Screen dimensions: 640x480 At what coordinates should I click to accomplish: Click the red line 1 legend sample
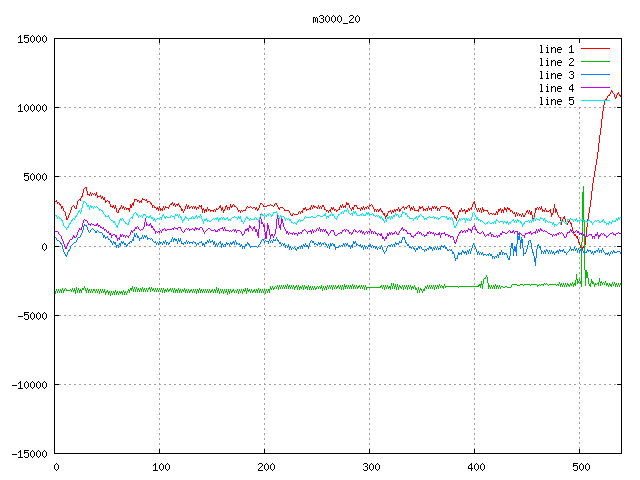click(x=595, y=49)
